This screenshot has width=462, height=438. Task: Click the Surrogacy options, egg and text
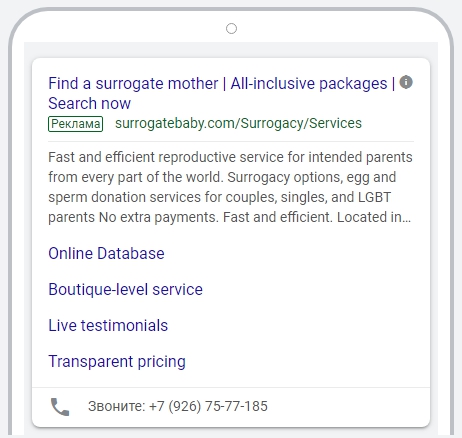tap(312, 177)
